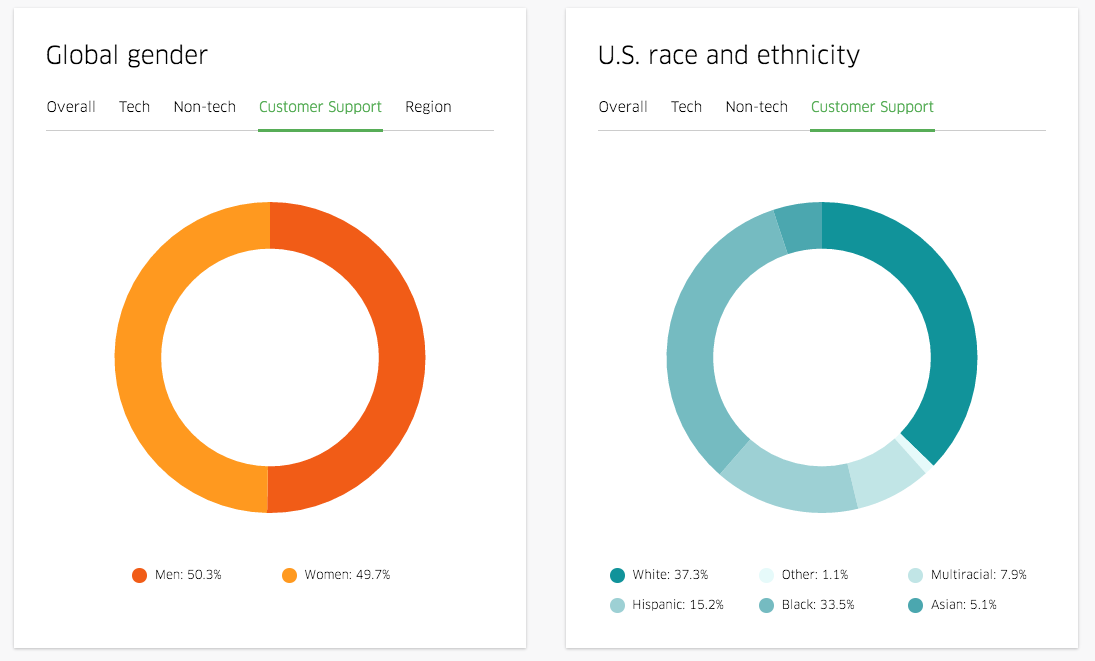
Task: Click the Women legend color dot
Action: click(x=289, y=575)
